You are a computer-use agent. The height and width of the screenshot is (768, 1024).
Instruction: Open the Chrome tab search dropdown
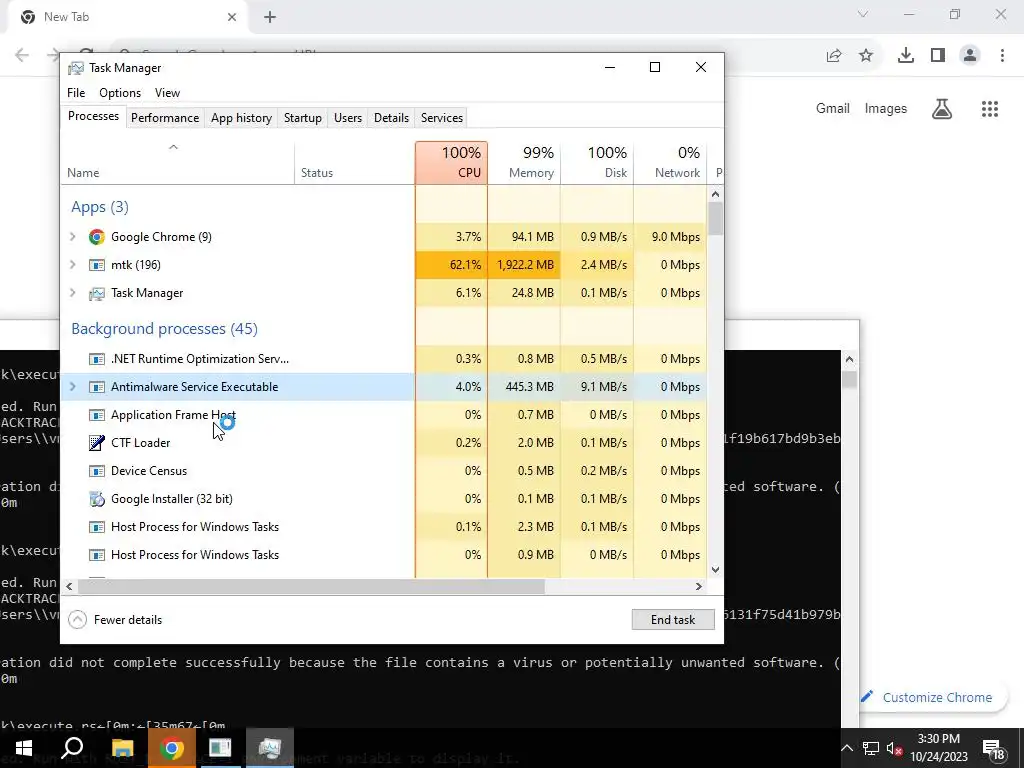click(x=863, y=14)
